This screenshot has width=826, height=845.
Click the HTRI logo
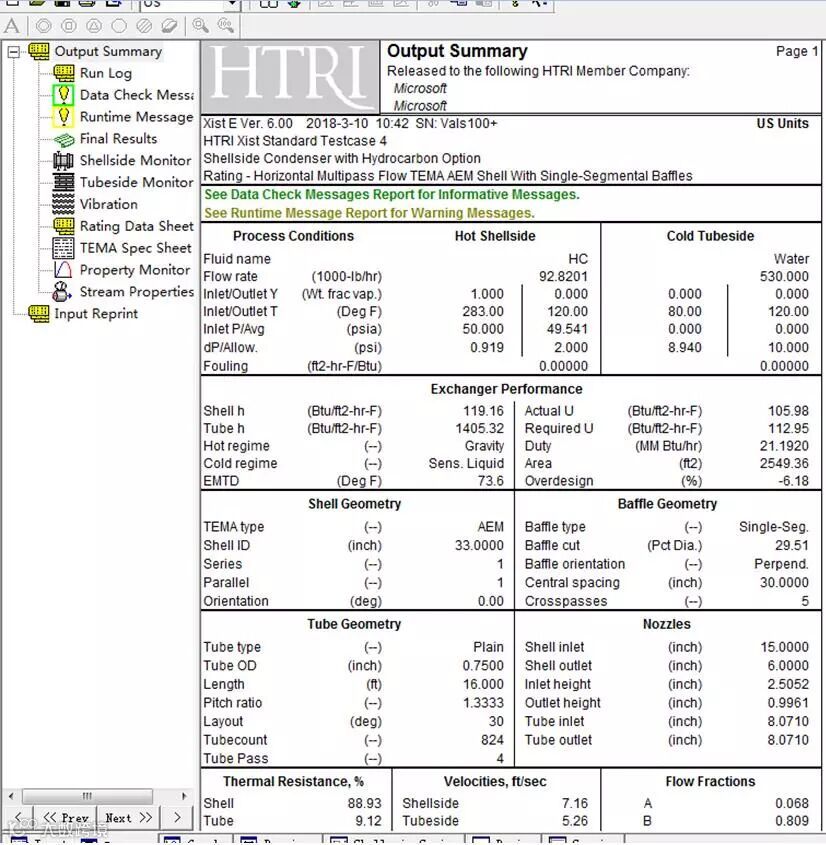[290, 75]
